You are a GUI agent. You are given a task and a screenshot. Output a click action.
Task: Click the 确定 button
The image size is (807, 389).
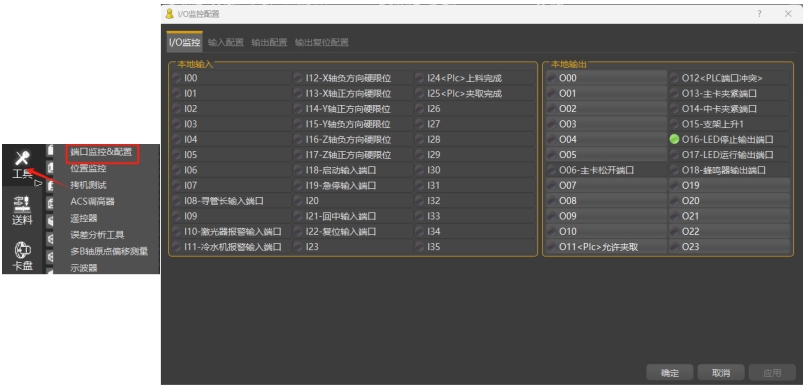tap(670, 373)
